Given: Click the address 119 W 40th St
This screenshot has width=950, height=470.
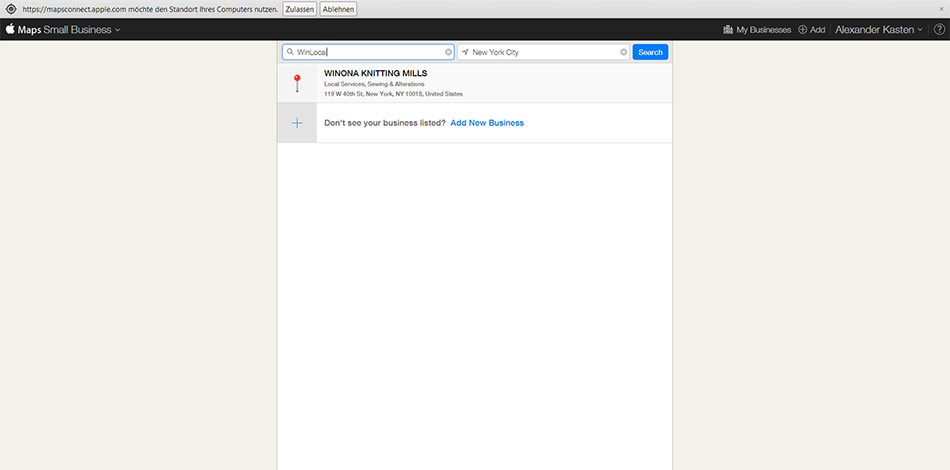Looking at the screenshot, I should tap(393, 94).
